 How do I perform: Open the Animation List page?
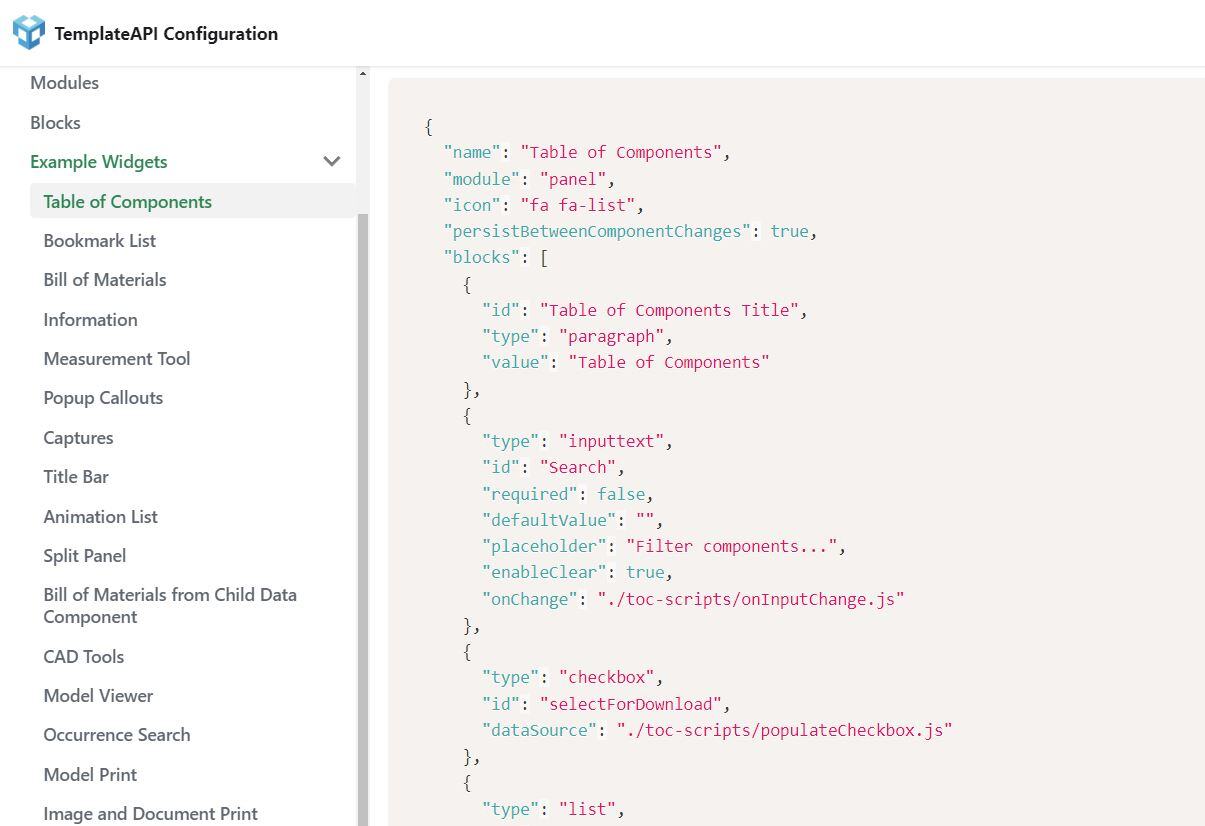(100, 517)
